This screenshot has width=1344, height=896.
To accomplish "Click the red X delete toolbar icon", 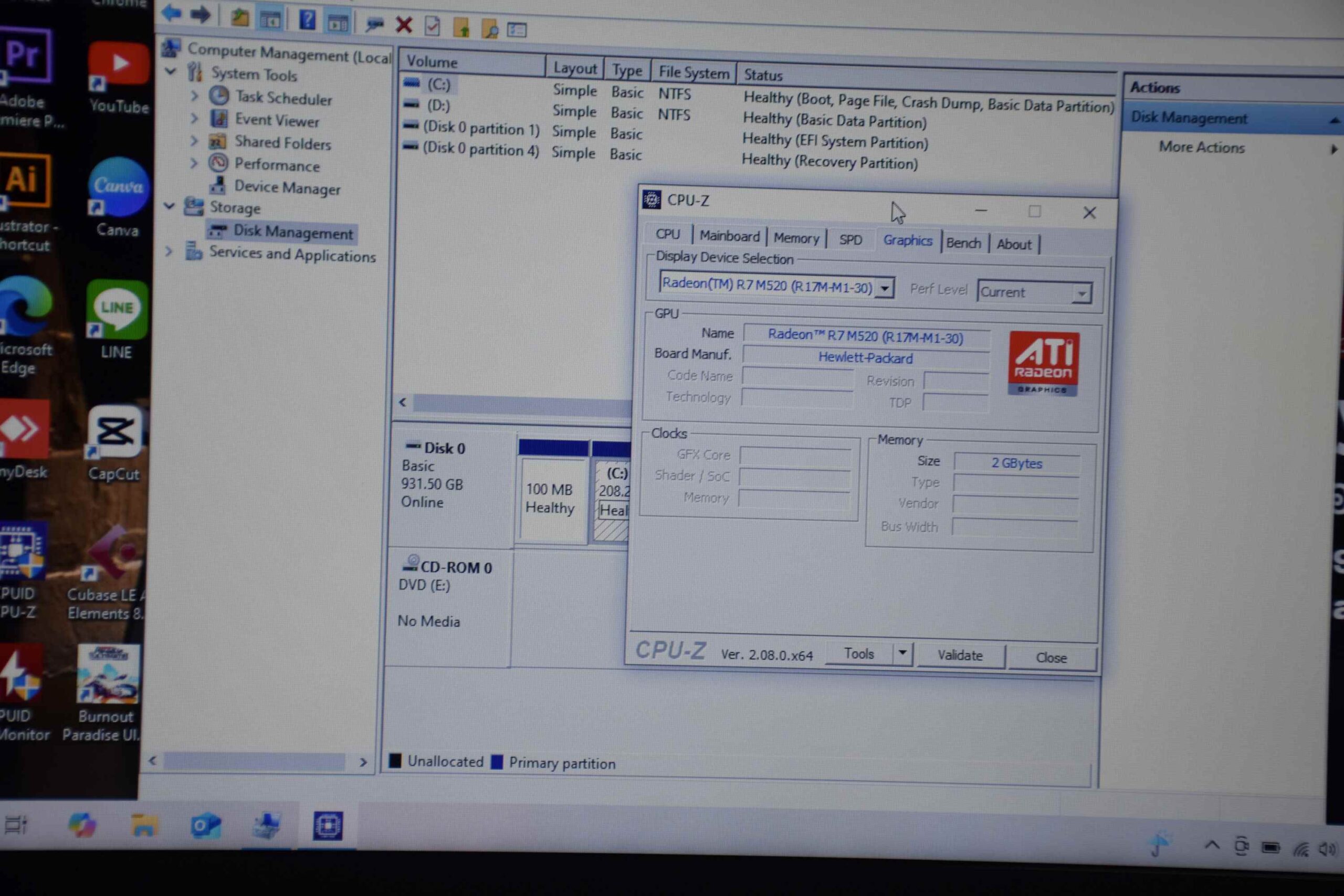I will pyautogui.click(x=404, y=25).
